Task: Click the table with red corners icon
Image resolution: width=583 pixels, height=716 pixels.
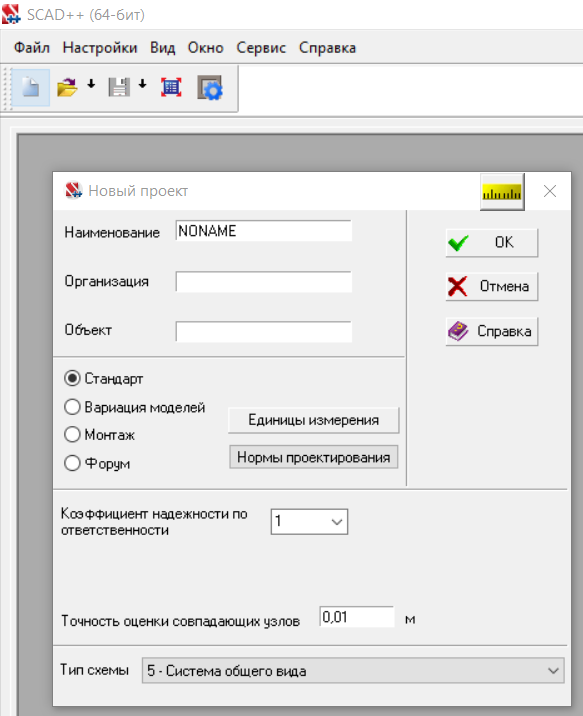Action: point(171,87)
